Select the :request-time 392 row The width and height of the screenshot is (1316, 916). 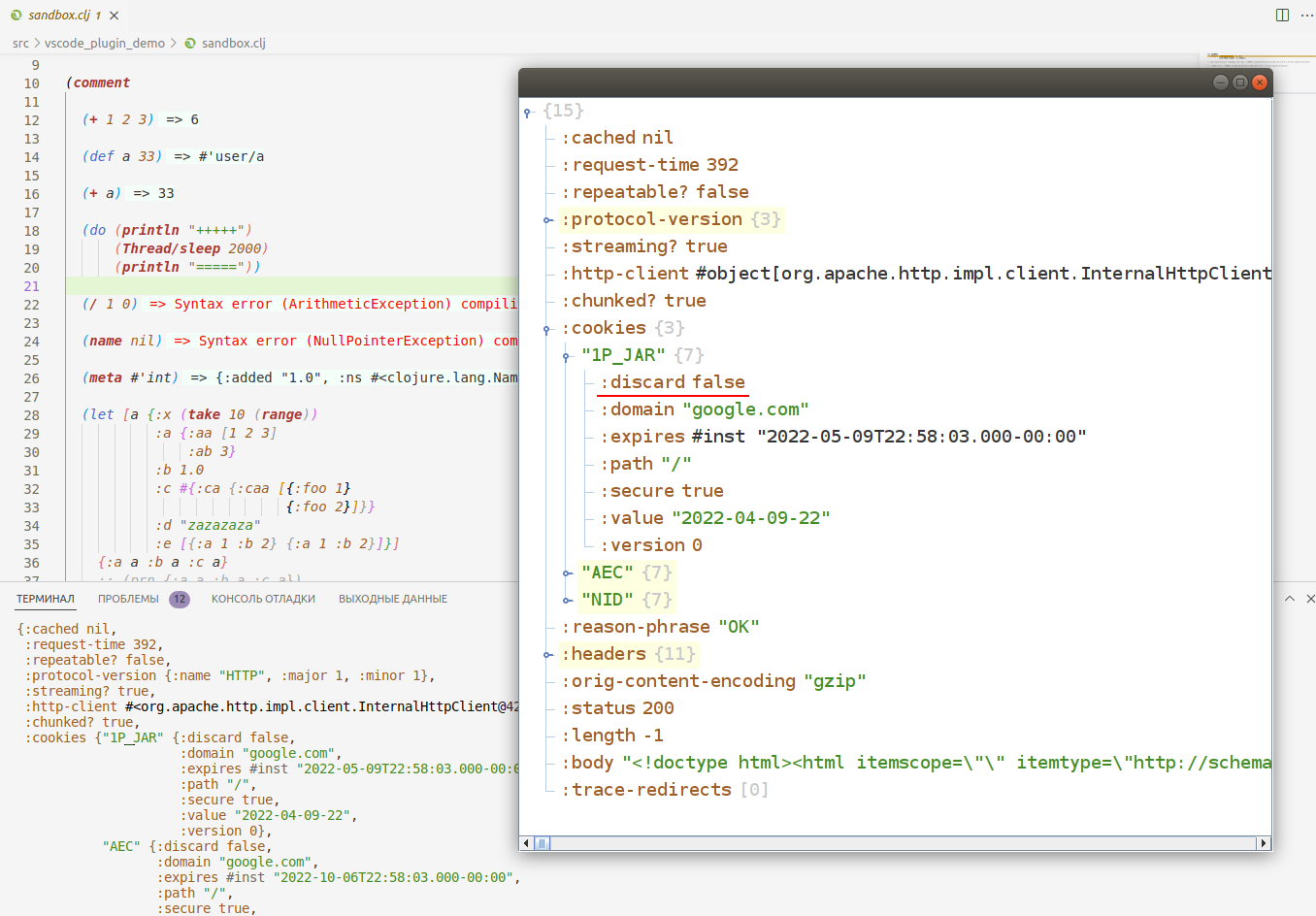650,165
